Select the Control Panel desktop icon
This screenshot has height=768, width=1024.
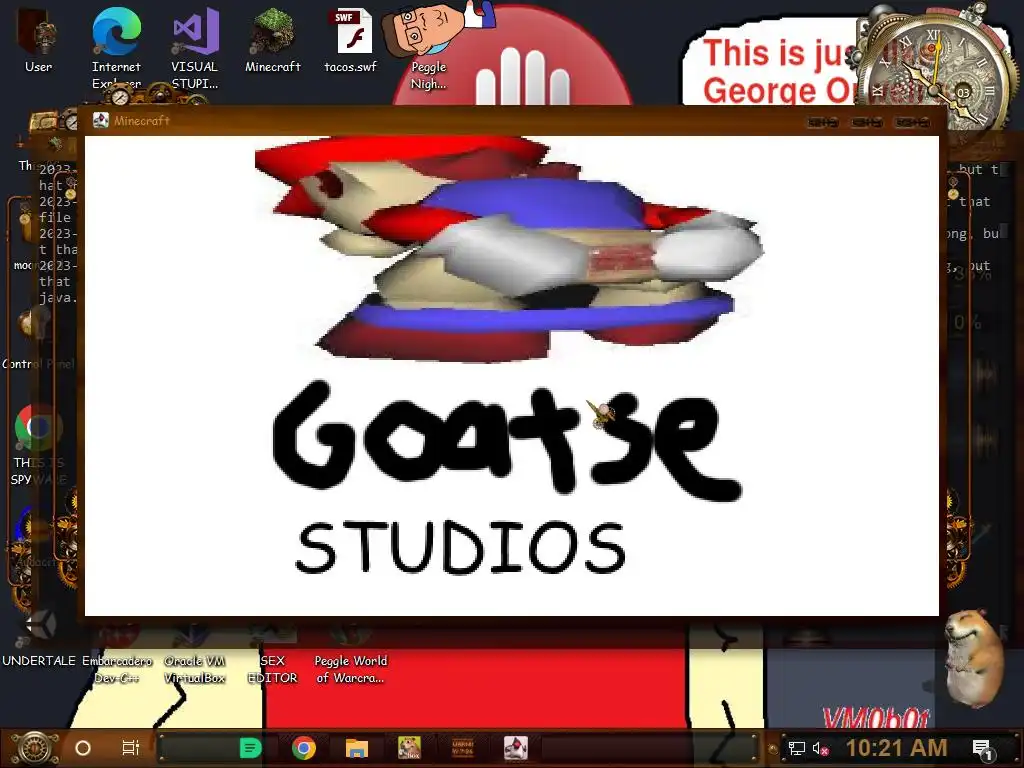(38, 340)
